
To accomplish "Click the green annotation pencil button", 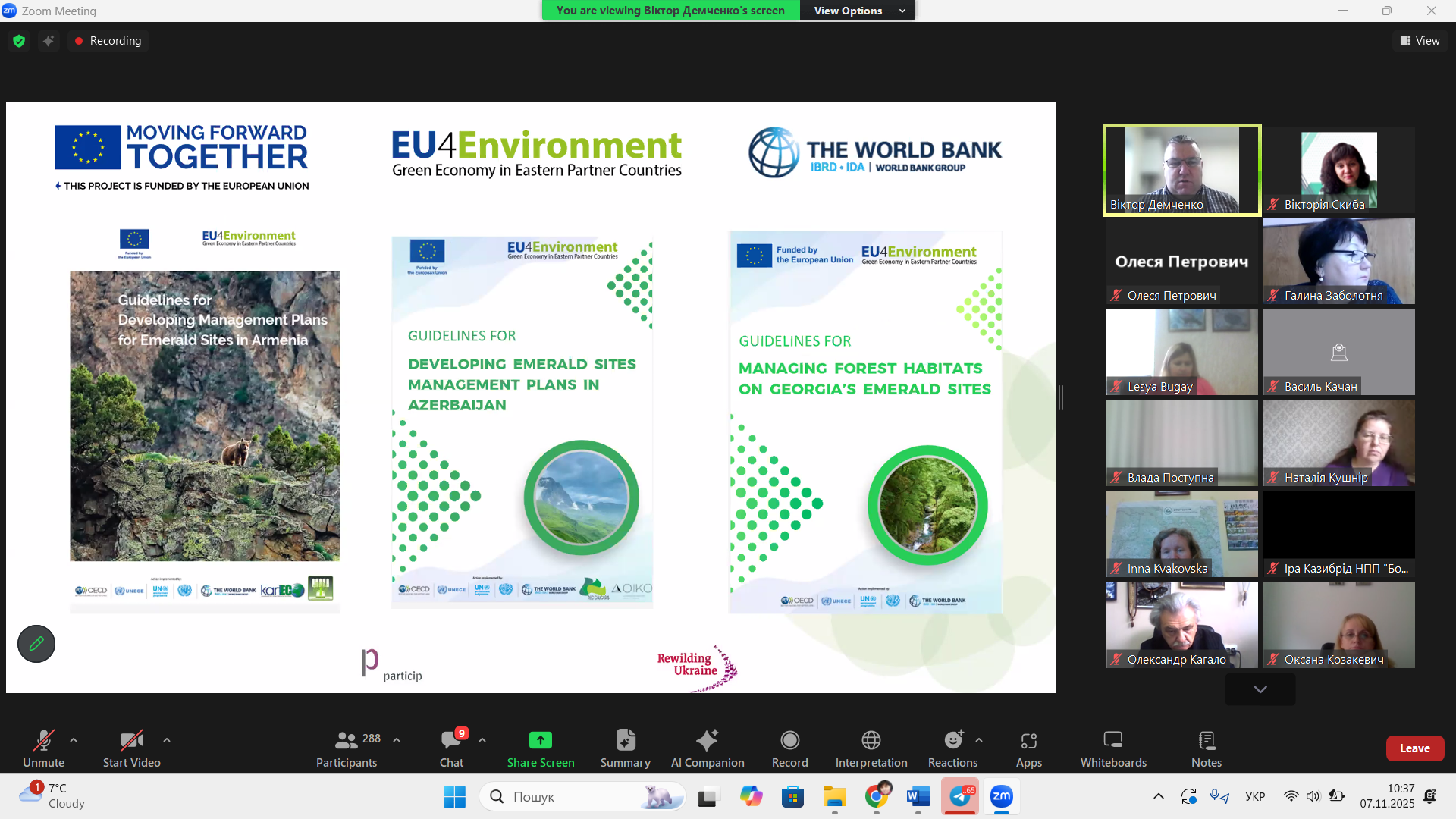I will pyautogui.click(x=36, y=644).
